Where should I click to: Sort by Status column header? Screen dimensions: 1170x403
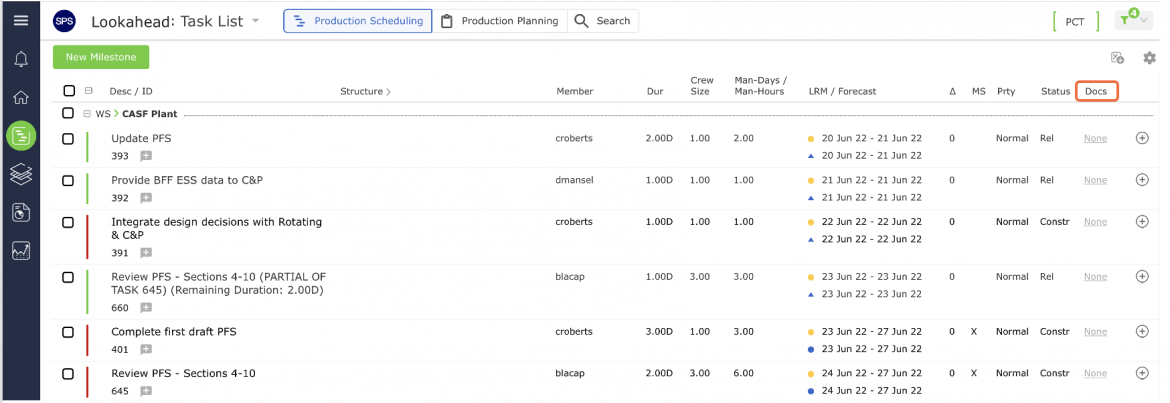1056,92
